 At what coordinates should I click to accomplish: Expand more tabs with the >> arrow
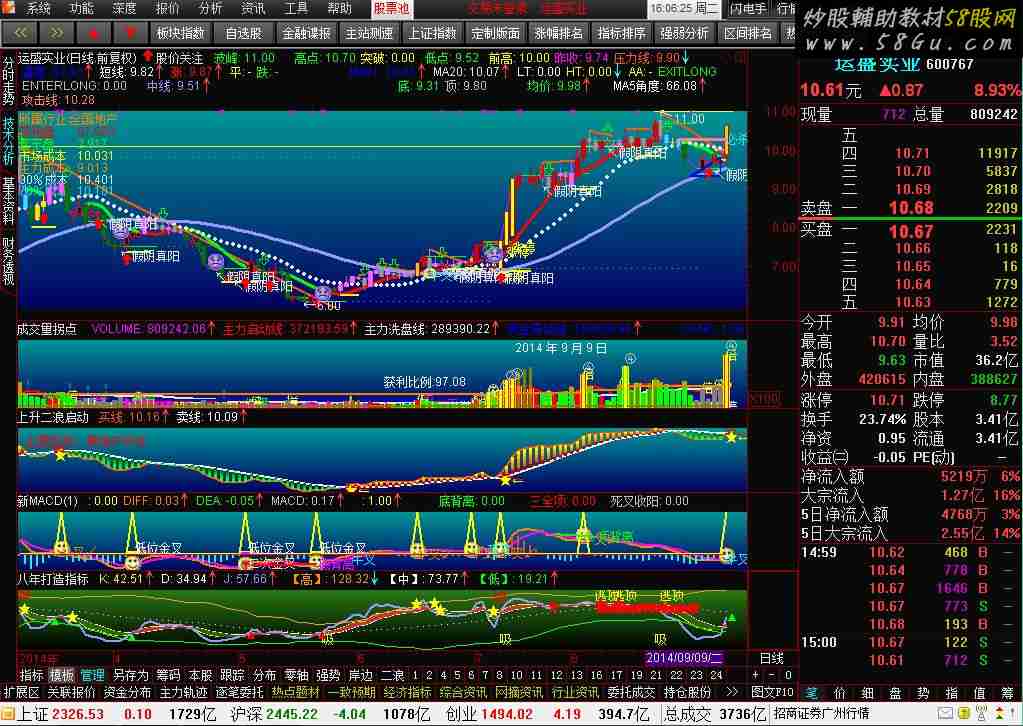tap(731, 692)
